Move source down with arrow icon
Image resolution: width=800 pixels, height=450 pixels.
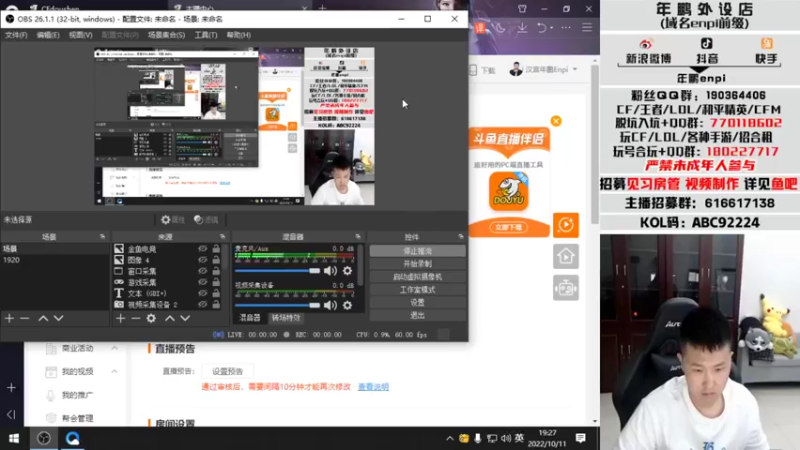[x=185, y=318]
